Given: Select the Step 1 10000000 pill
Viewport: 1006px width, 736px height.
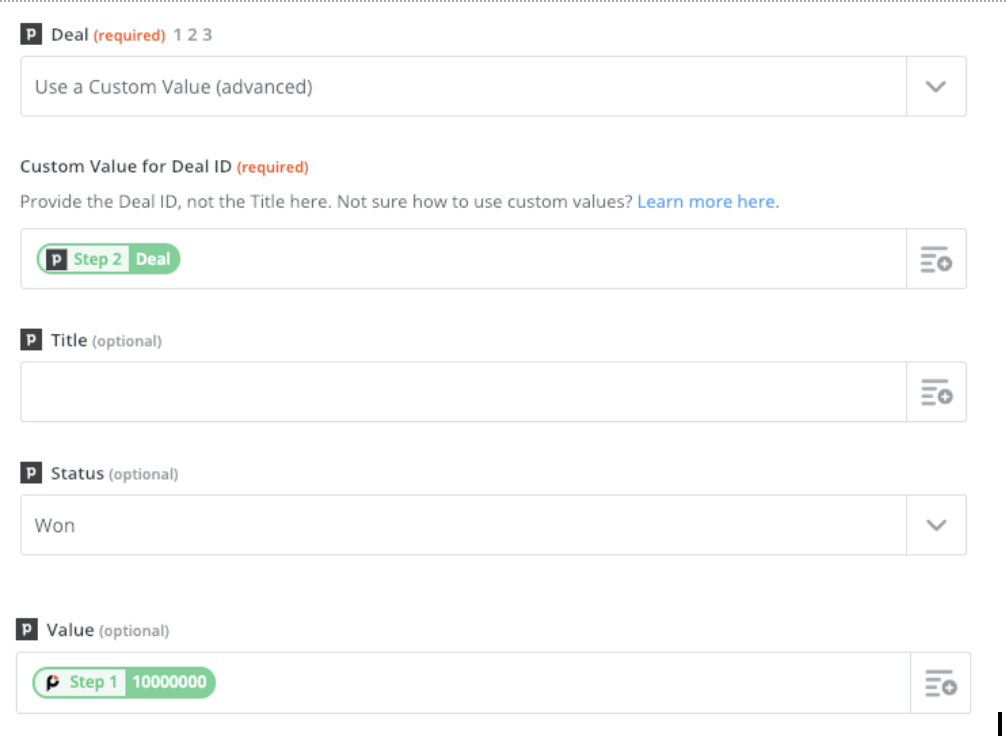Looking at the screenshot, I should [x=124, y=682].
